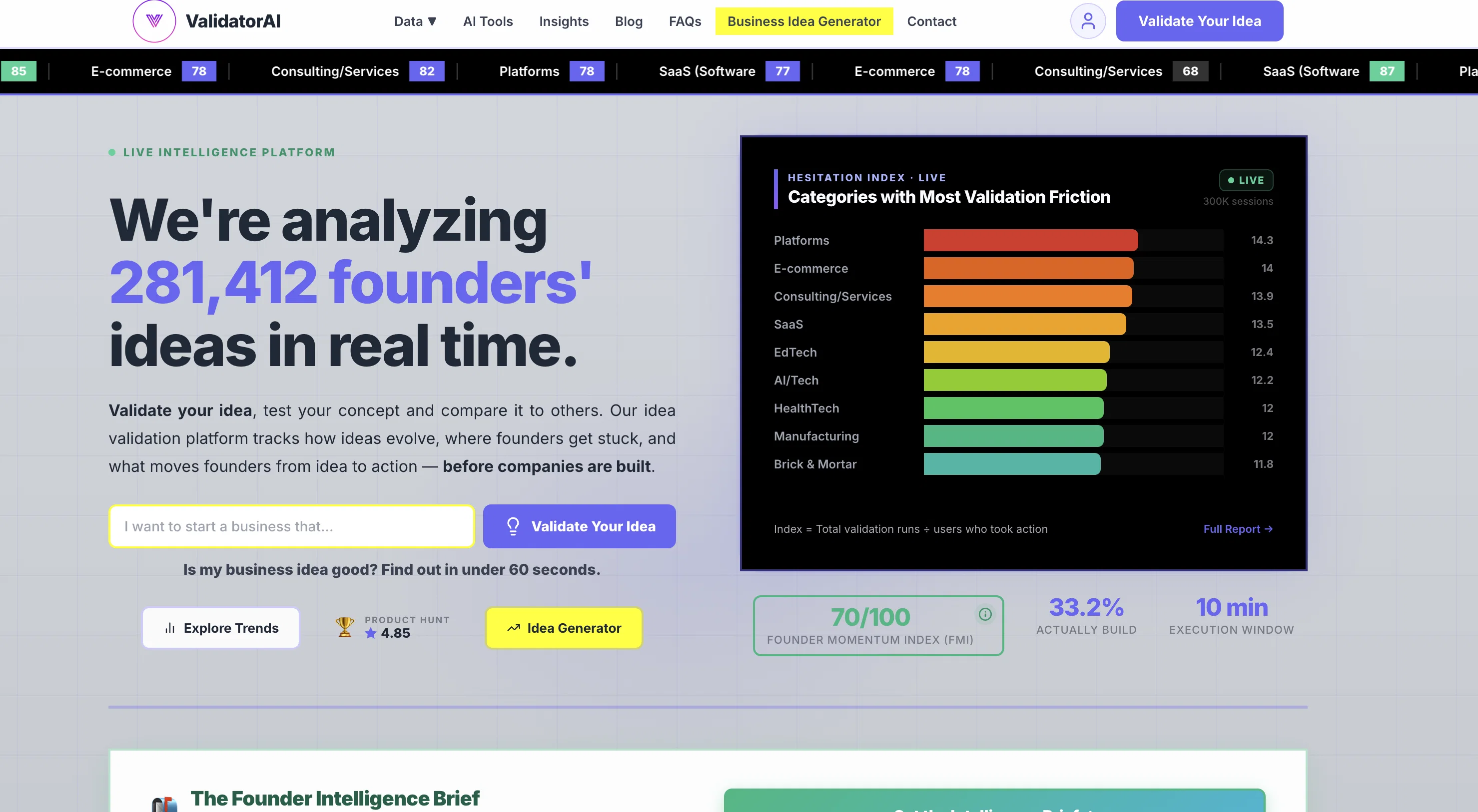Click the yellow Idea Generator button
The height and width of the screenshot is (812, 1478).
pos(564,628)
